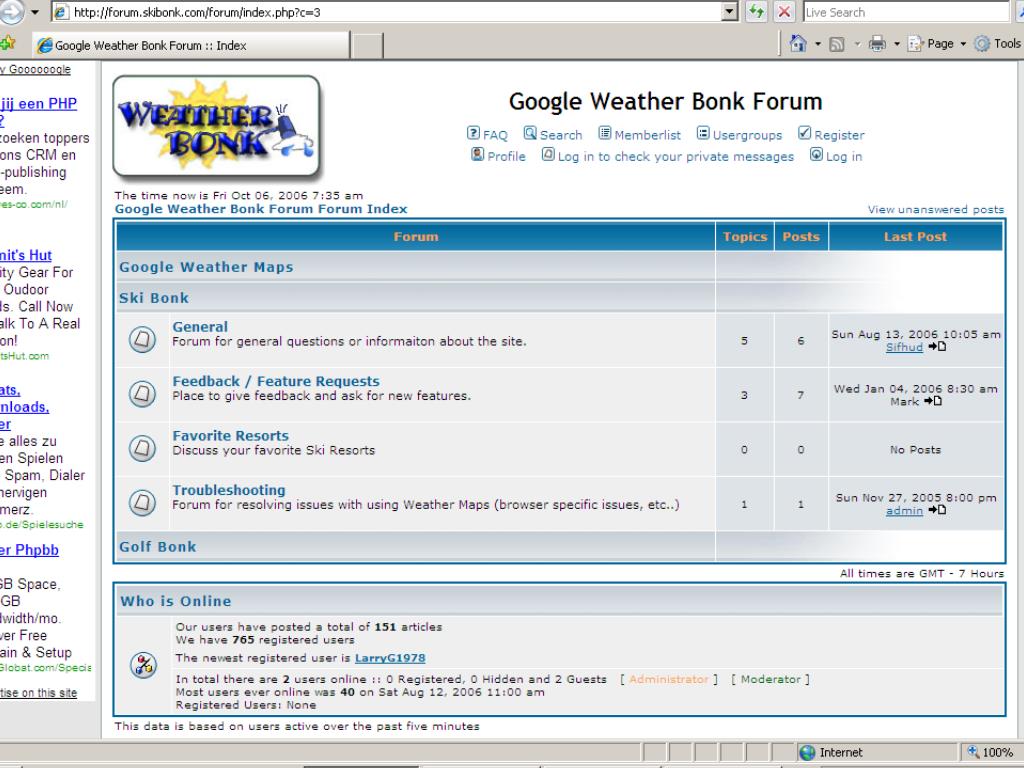This screenshot has height=768, width=1024.
Task: Click the Ads by Google link
Action: coord(35,69)
